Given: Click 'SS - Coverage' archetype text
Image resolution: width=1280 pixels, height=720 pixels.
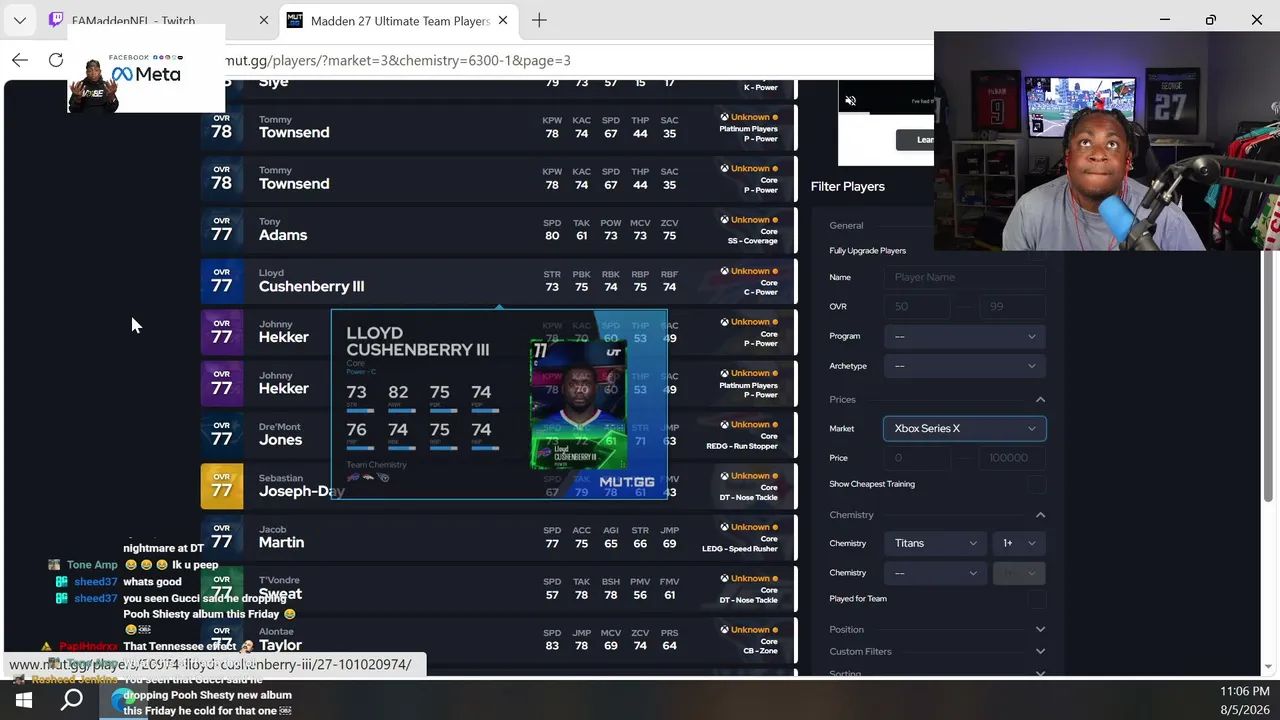Looking at the screenshot, I should click(752, 241).
